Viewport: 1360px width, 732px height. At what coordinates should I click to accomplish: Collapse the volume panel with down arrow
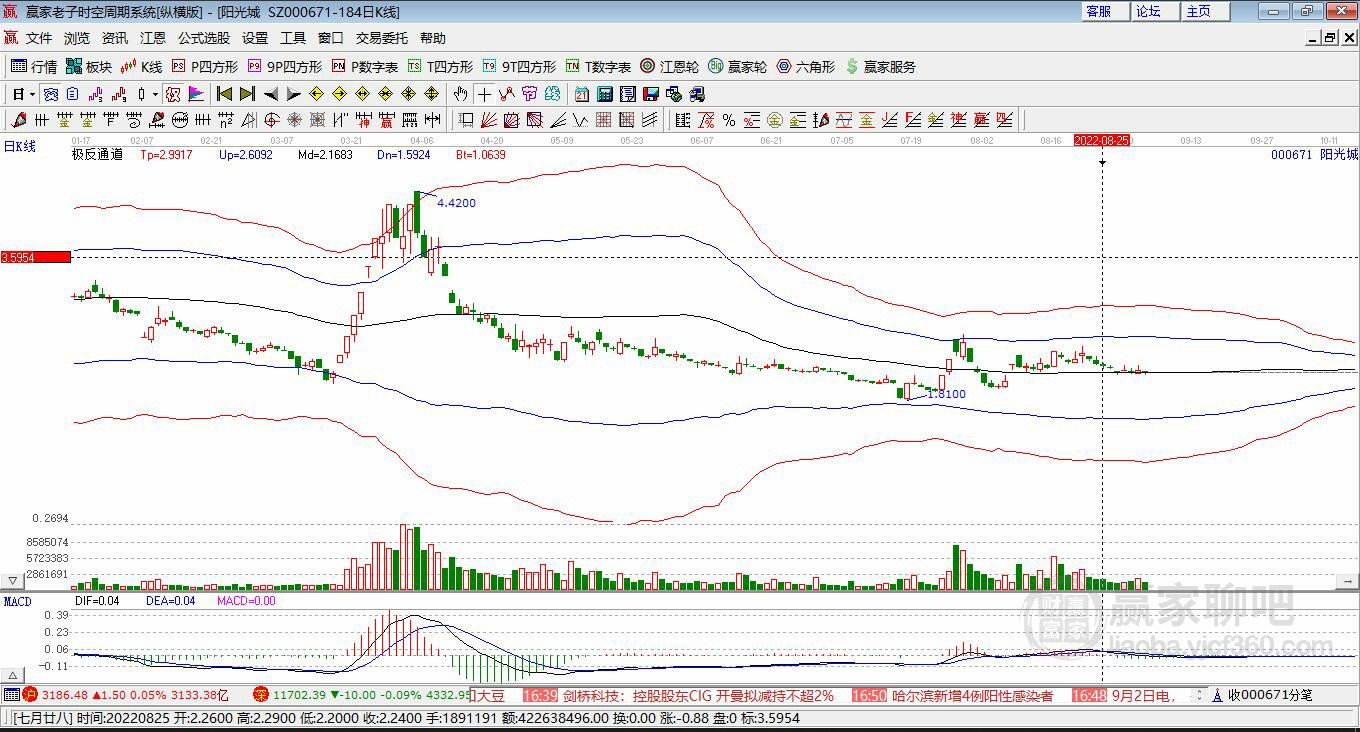pyautogui.click(x=13, y=580)
